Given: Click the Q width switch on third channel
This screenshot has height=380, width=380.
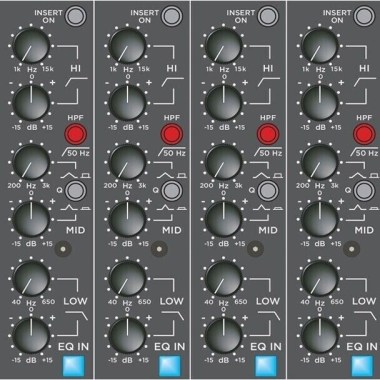Looking at the screenshot, I should 268,191.
